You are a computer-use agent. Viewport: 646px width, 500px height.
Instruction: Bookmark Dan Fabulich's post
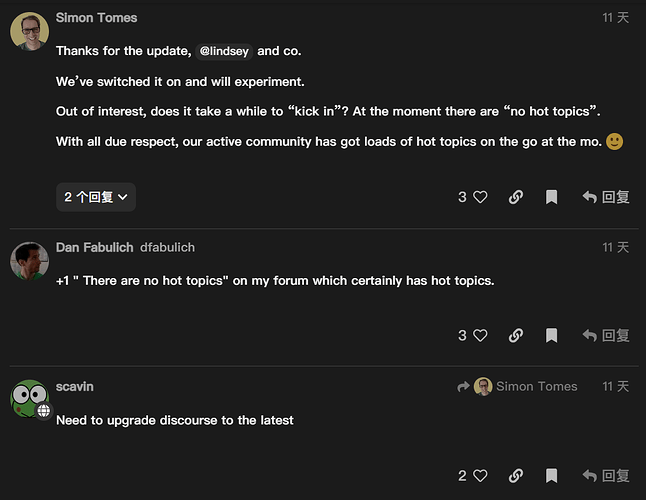tap(551, 335)
